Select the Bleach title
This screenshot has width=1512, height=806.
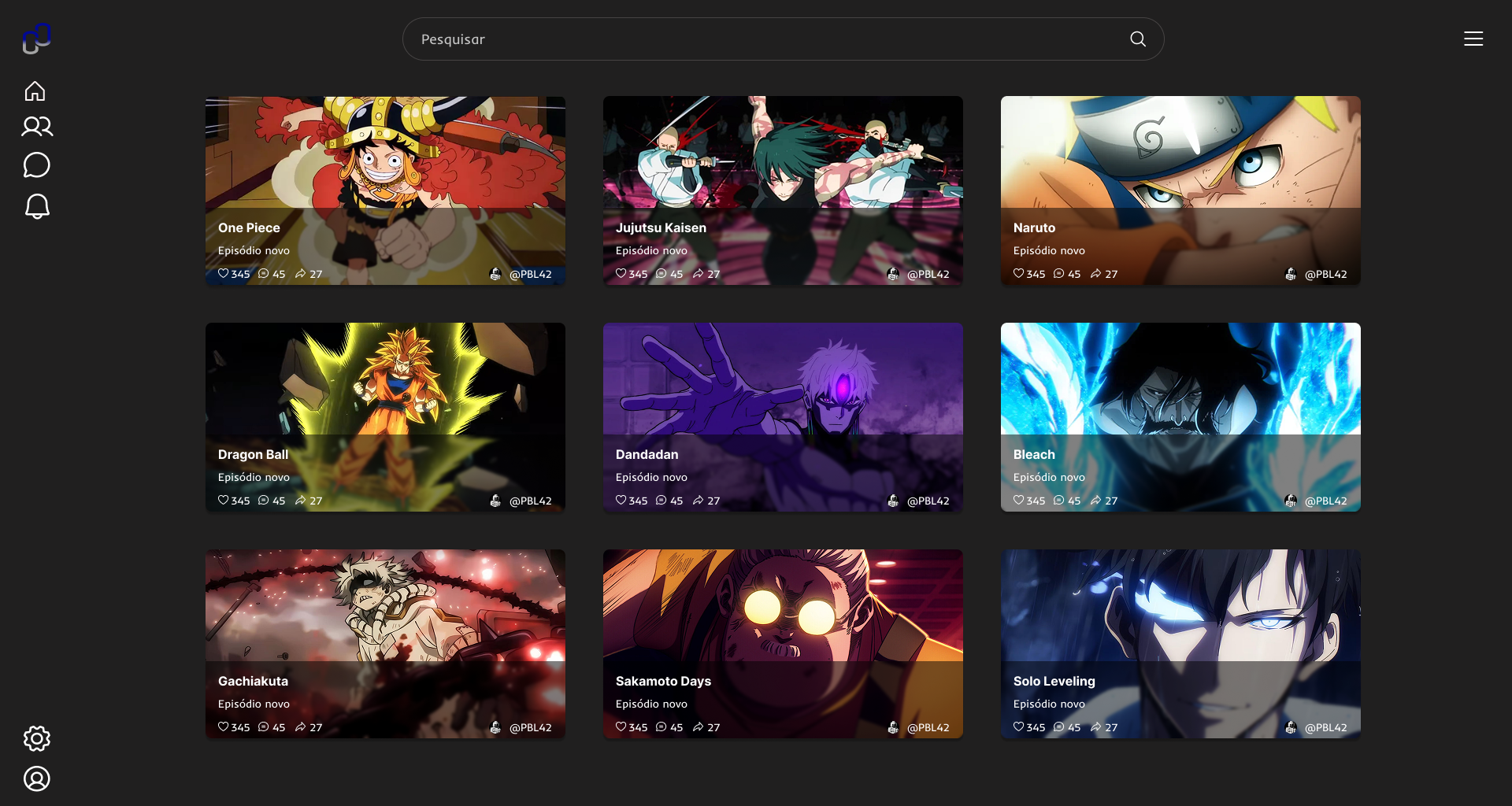point(1034,454)
